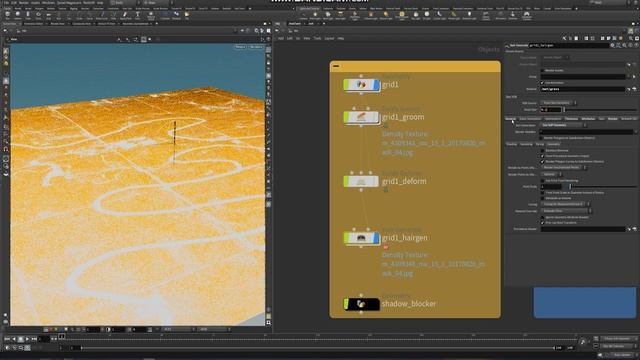Click the Procedural Shader input field

583,229
